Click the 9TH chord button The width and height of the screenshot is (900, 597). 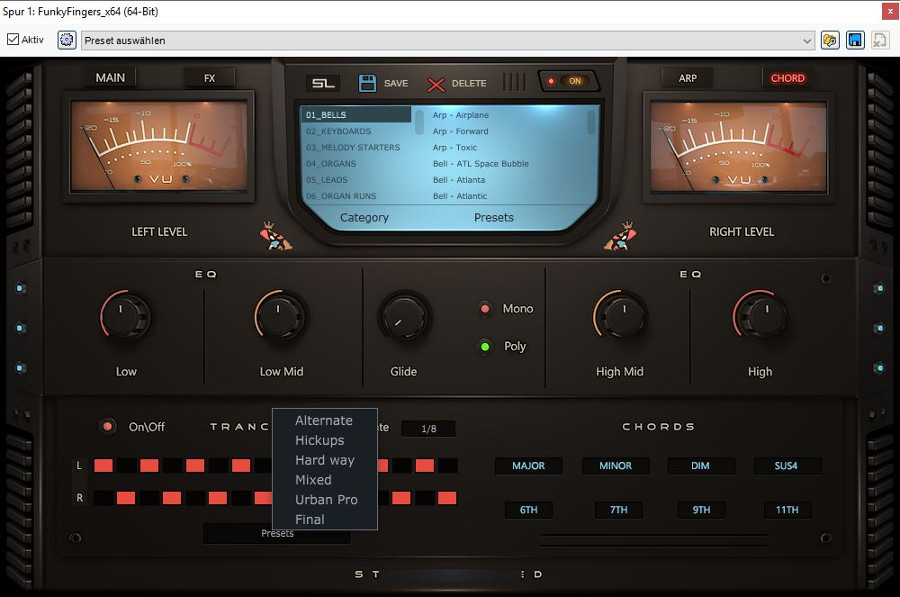coord(701,510)
